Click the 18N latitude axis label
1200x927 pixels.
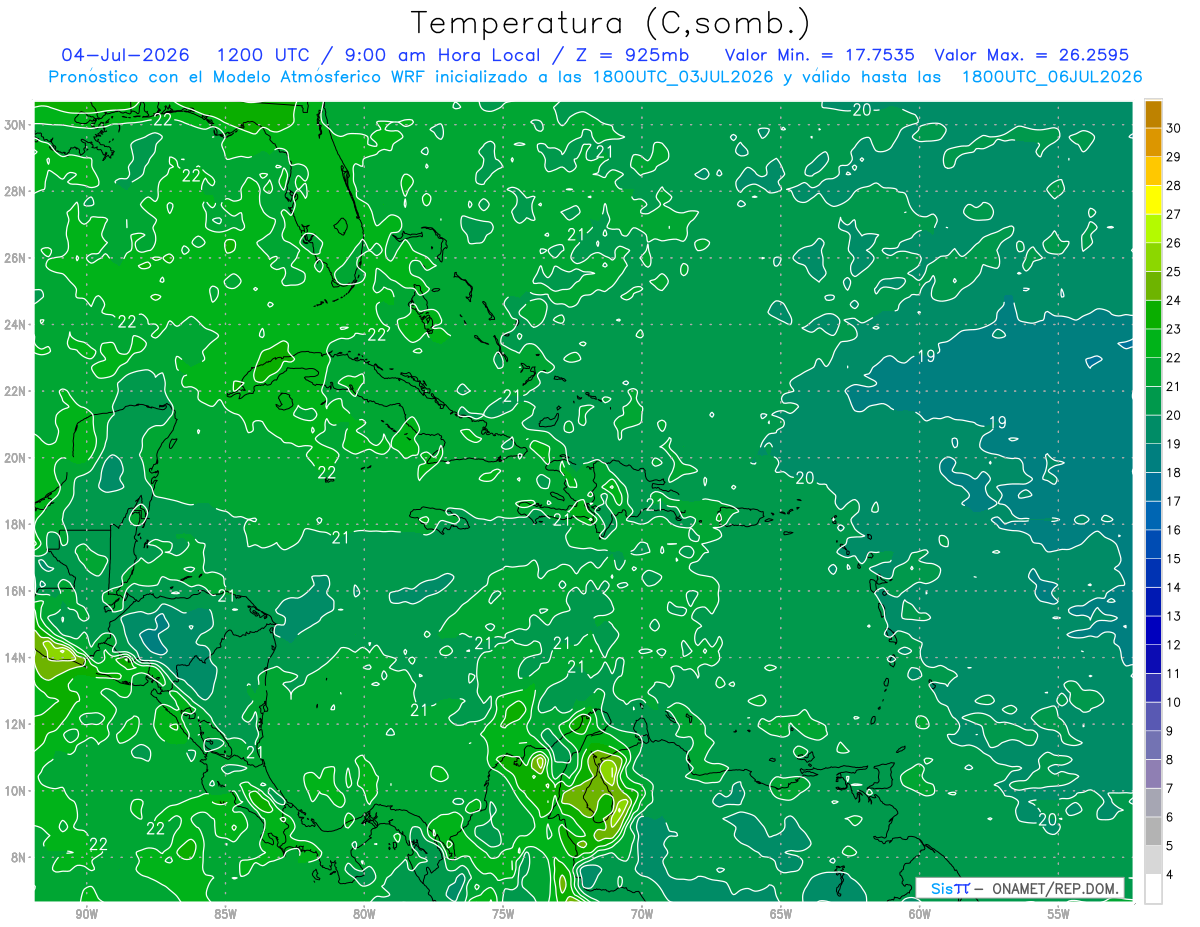click(16, 524)
